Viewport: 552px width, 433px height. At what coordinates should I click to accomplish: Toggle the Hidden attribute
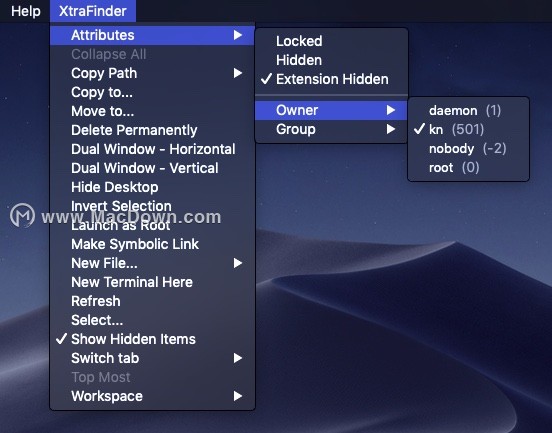pos(331,60)
